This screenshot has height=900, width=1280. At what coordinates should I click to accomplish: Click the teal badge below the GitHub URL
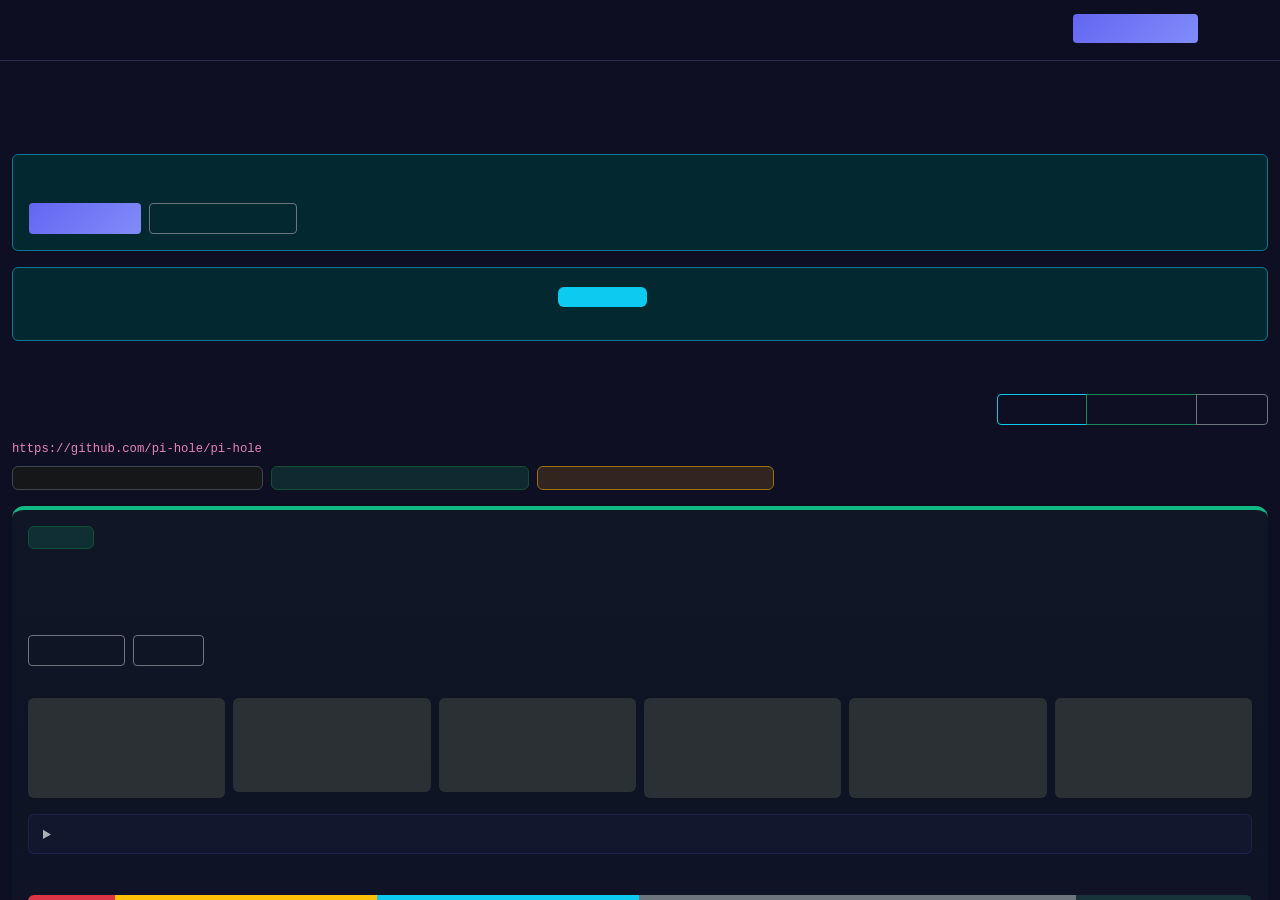(400, 478)
